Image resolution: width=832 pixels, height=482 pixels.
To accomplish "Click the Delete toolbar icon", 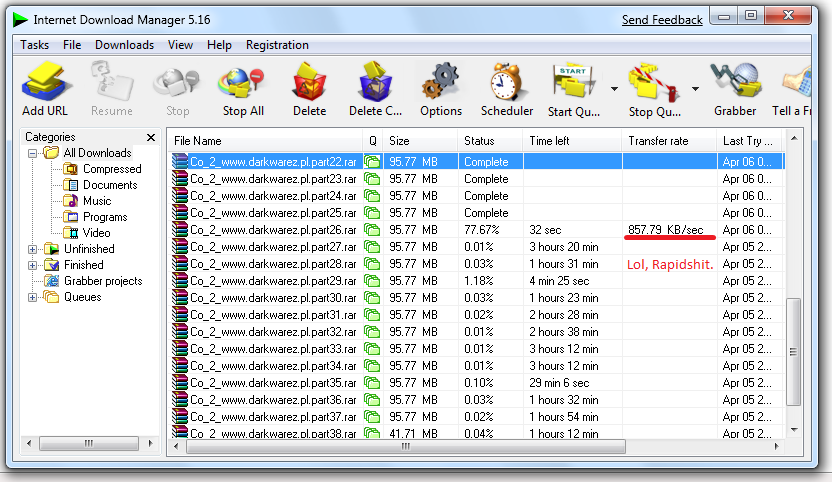I will click(x=309, y=81).
